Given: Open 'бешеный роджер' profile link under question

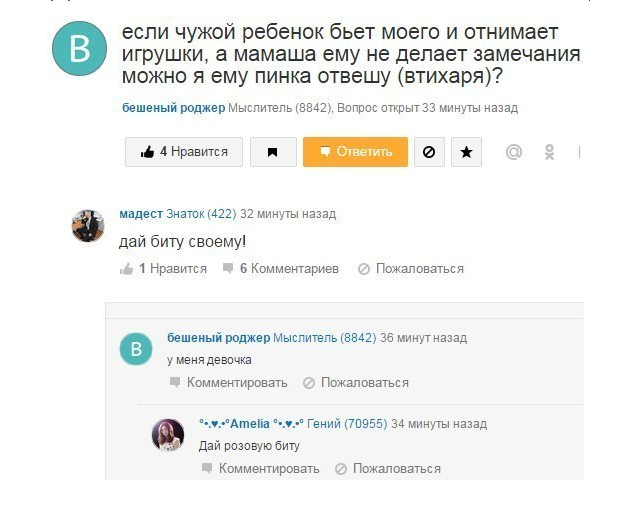Looking at the screenshot, I should [173, 108].
